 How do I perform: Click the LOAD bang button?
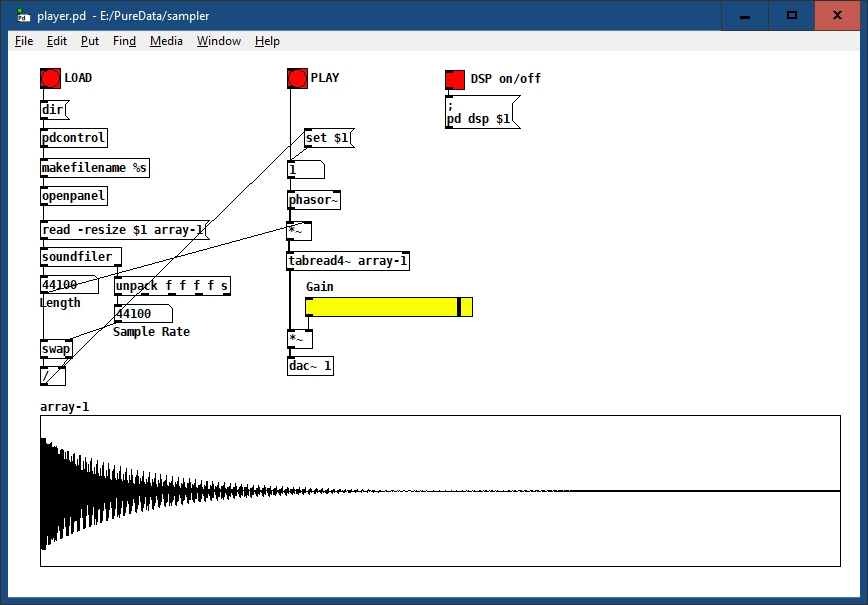[50, 79]
